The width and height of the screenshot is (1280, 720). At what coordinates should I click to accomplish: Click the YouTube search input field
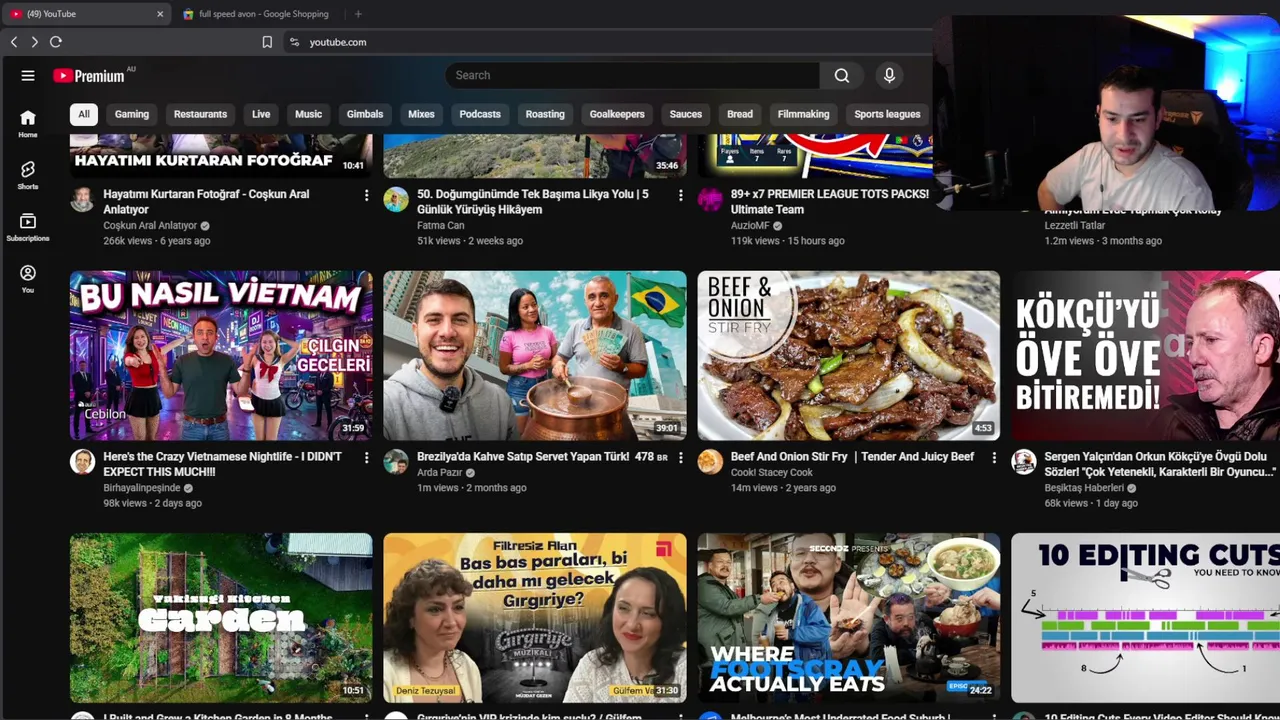[632, 75]
